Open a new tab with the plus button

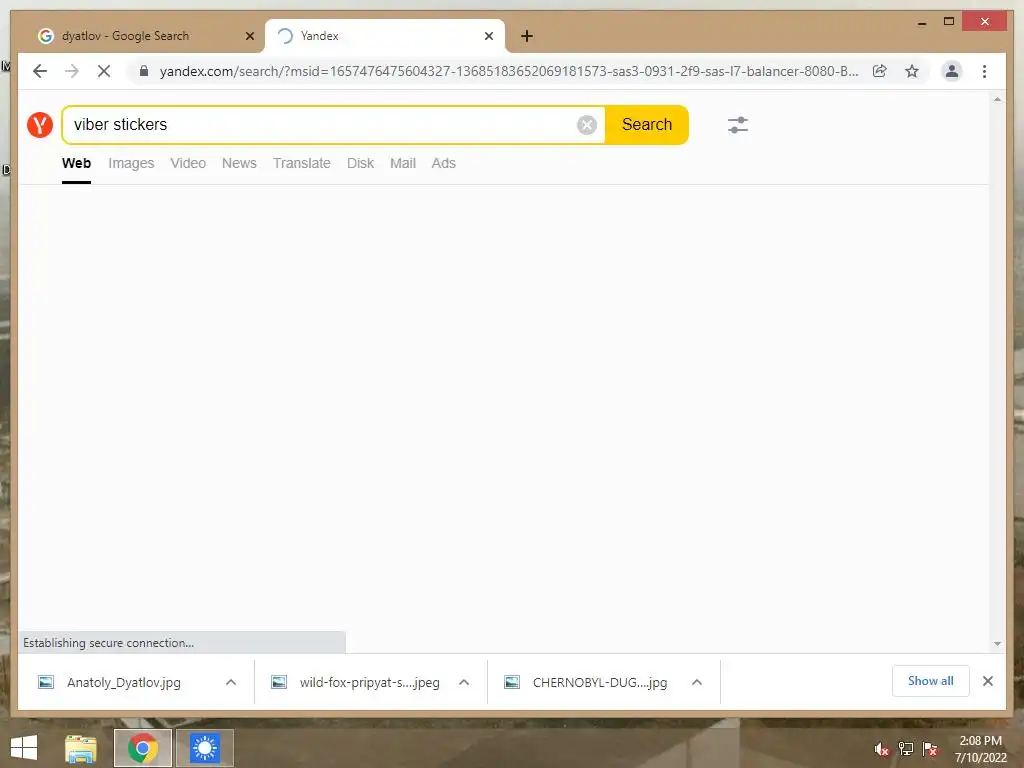pos(527,36)
